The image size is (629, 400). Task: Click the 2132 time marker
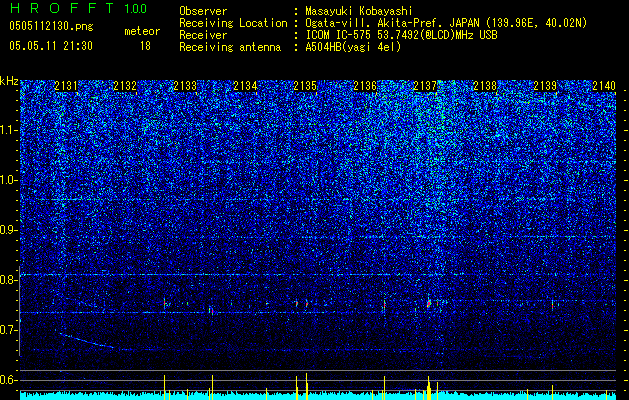126,86
